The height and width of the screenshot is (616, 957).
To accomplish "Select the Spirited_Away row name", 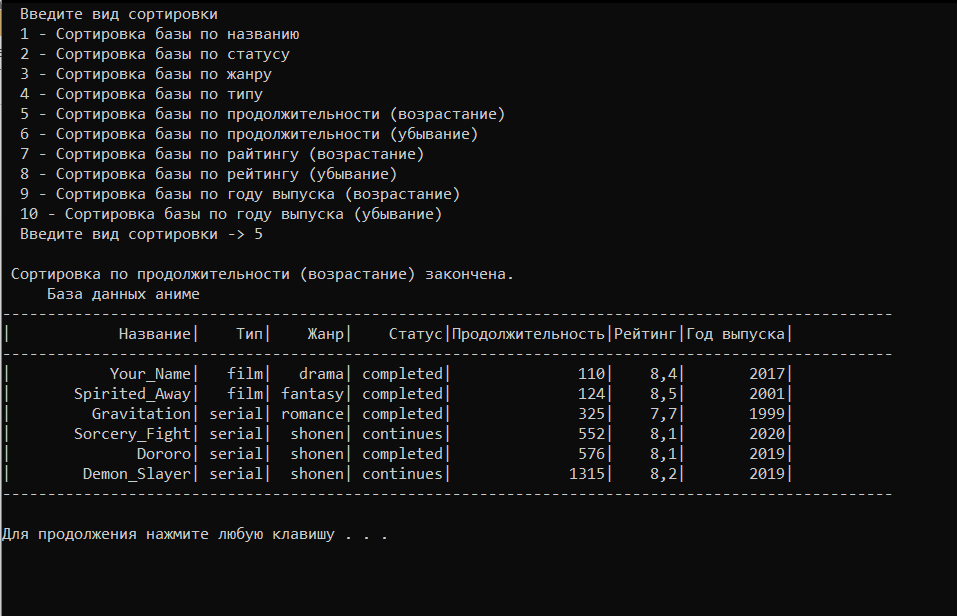I will 132,394.
